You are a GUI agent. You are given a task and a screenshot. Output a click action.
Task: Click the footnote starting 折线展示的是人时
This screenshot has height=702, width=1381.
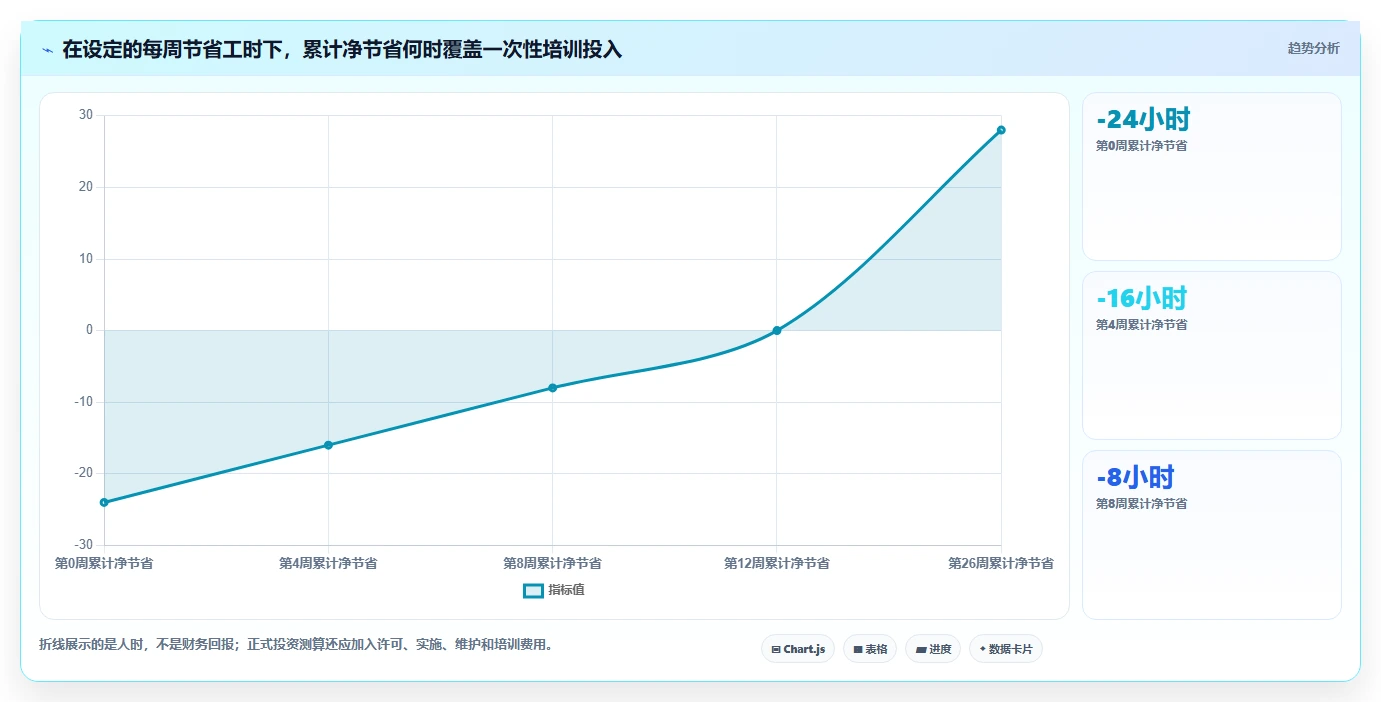point(296,645)
